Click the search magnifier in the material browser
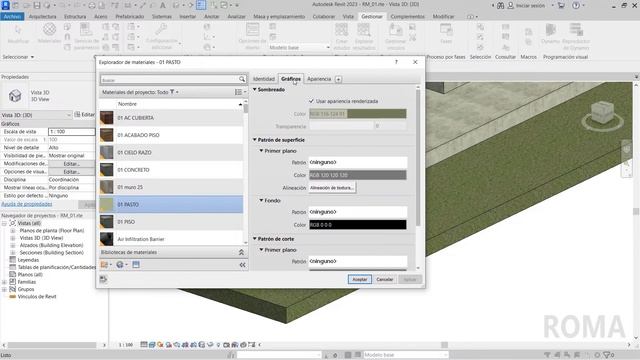The width and height of the screenshot is (640, 360). coord(242,79)
